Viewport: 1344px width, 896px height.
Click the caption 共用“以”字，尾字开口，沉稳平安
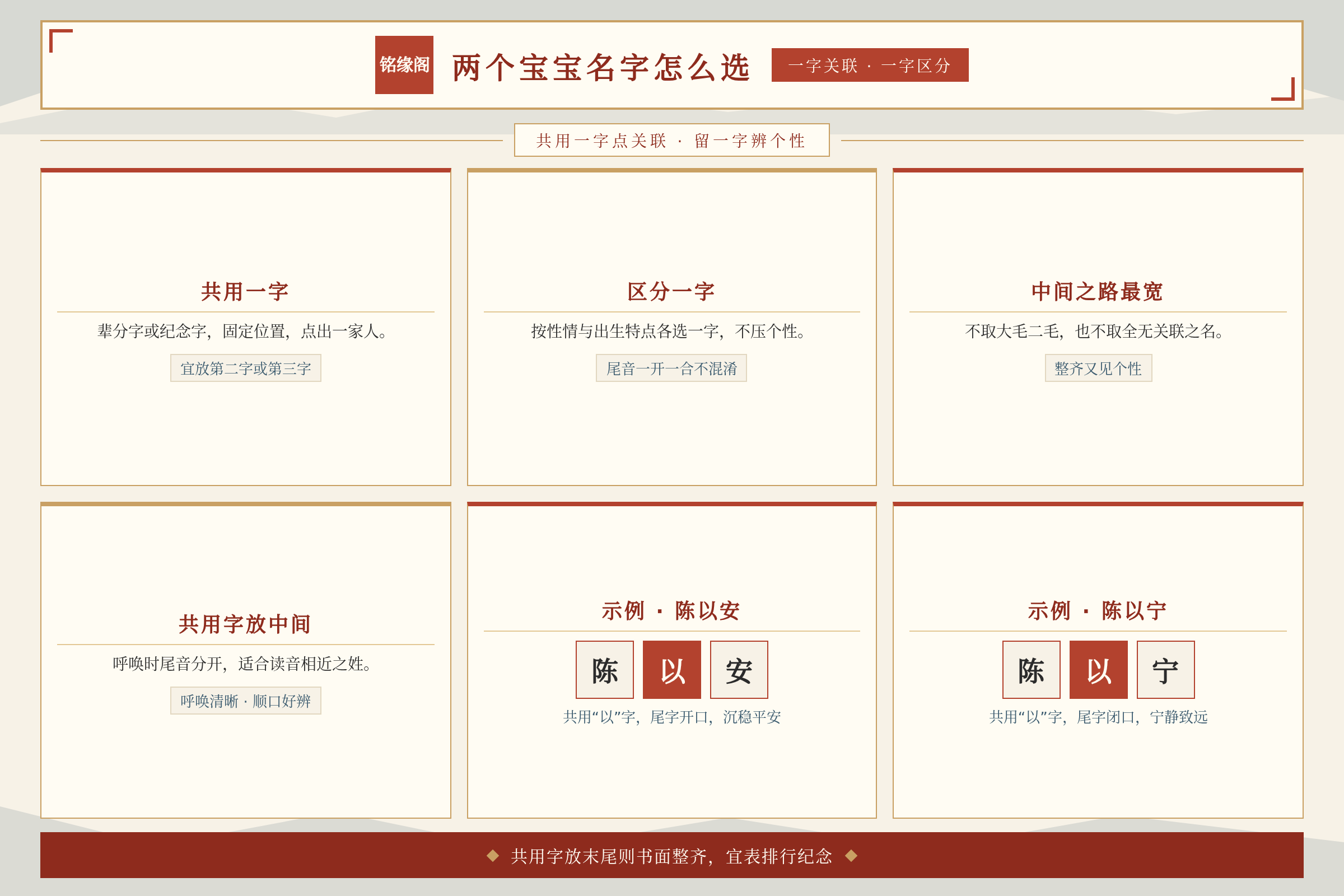(671, 717)
